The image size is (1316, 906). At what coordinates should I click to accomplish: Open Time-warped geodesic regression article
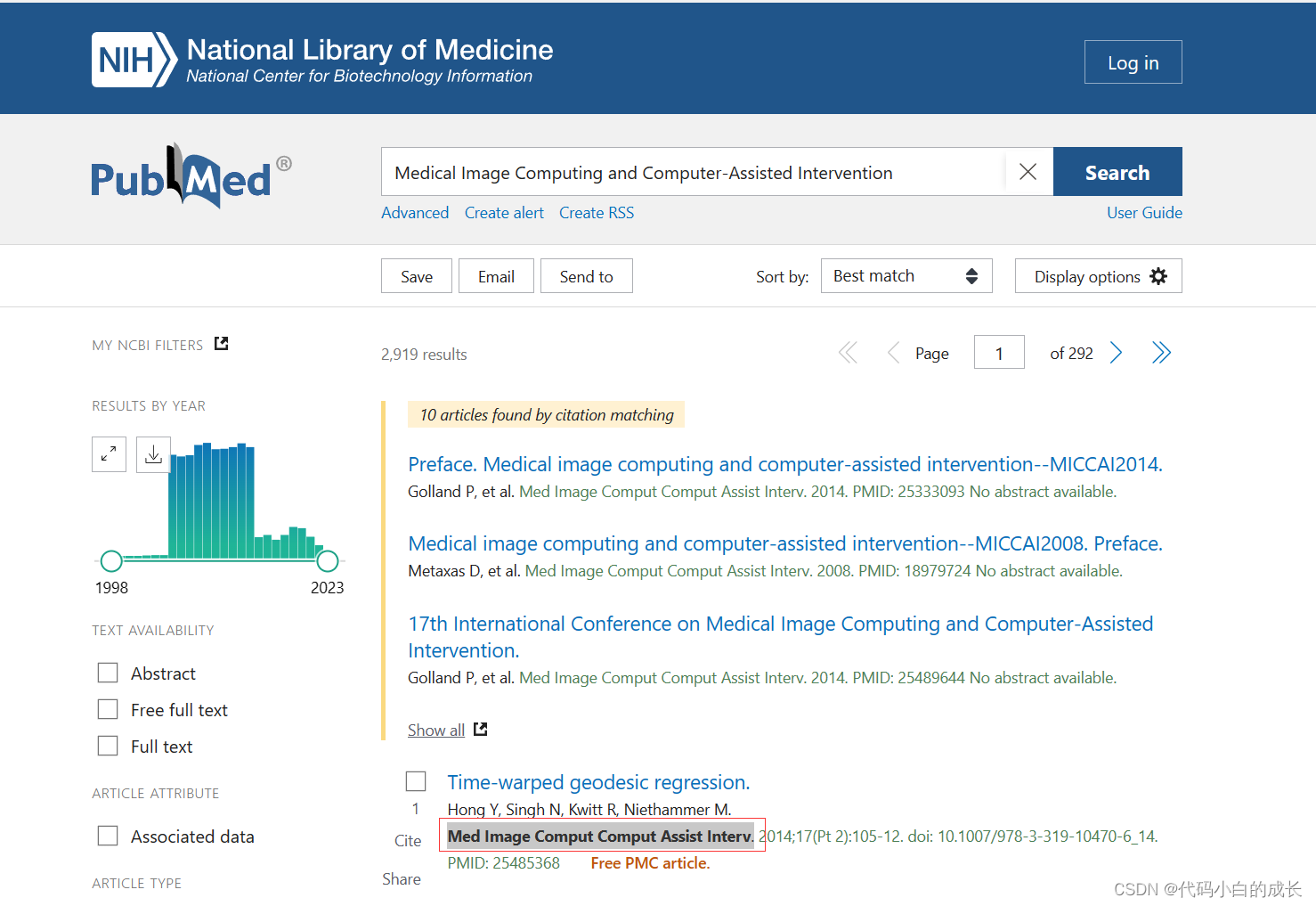[x=598, y=782]
